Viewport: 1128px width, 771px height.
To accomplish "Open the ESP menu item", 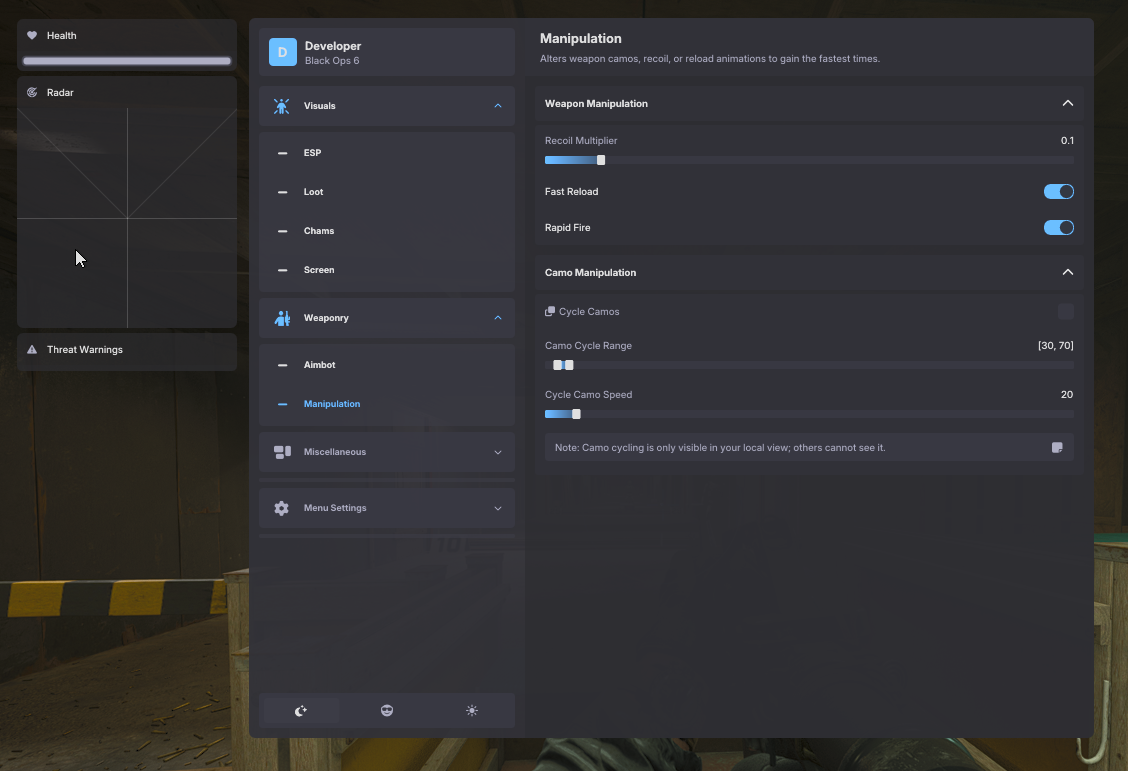I will 312,153.
